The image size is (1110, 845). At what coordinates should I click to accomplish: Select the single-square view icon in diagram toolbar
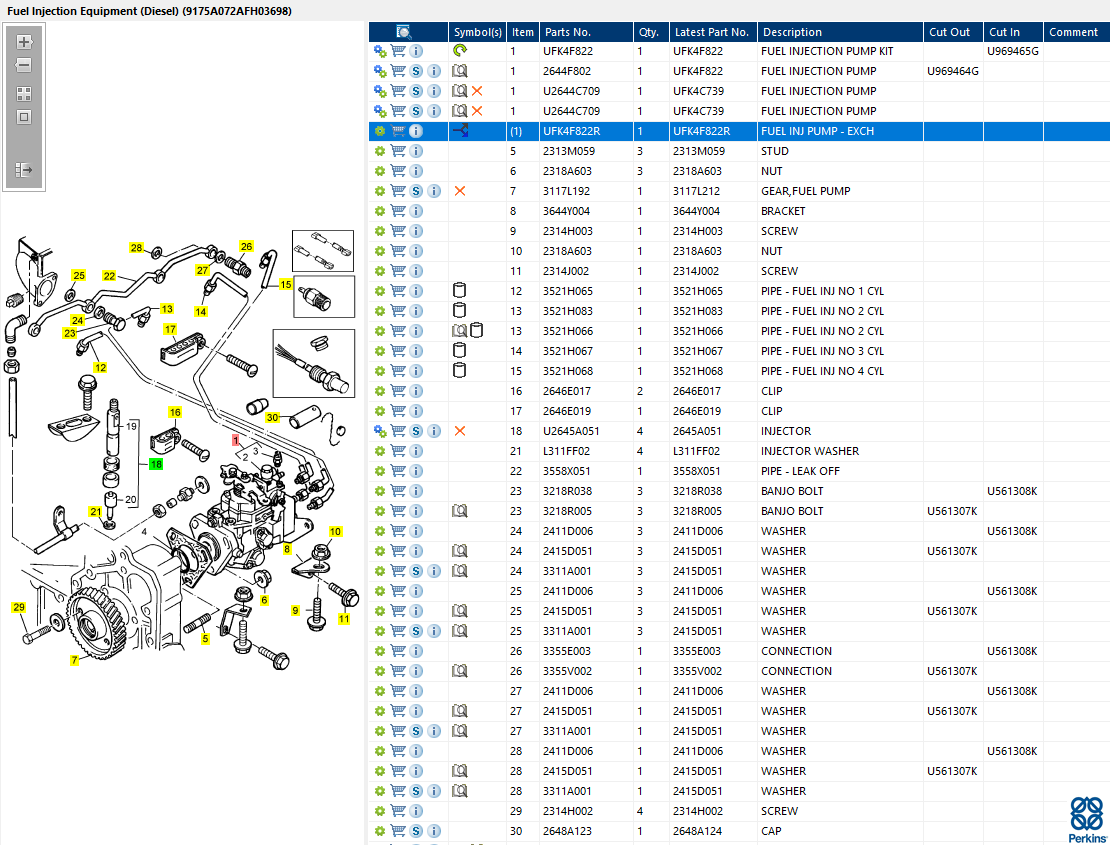point(24,117)
